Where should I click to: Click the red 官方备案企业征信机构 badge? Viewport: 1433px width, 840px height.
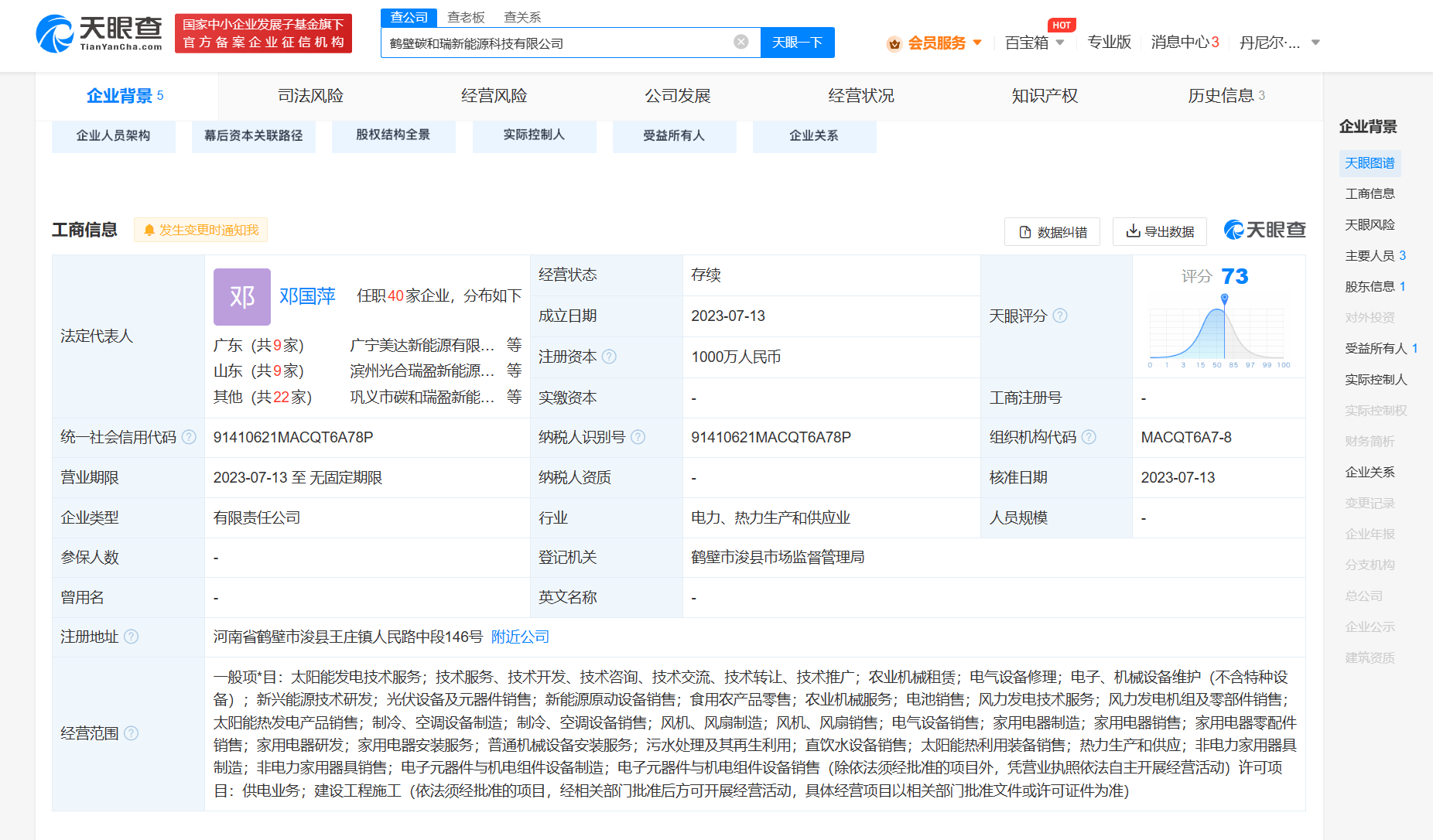pyautogui.click(x=263, y=33)
